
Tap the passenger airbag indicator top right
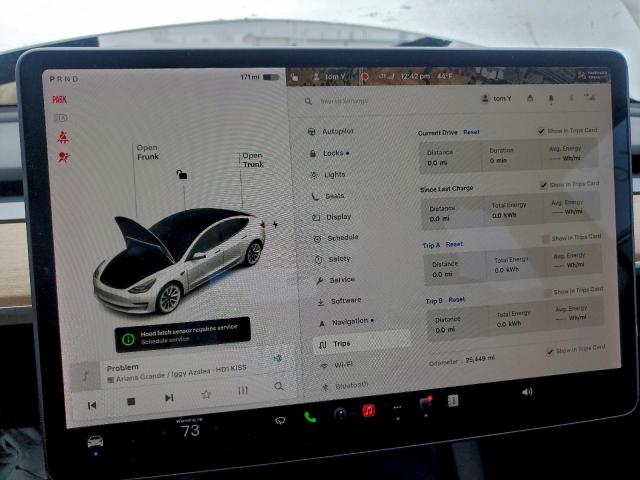pyautogui.click(x=592, y=75)
